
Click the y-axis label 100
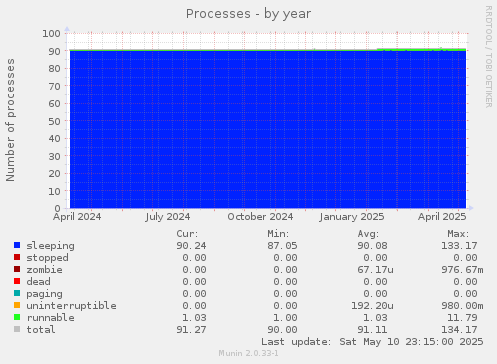click(x=51, y=33)
